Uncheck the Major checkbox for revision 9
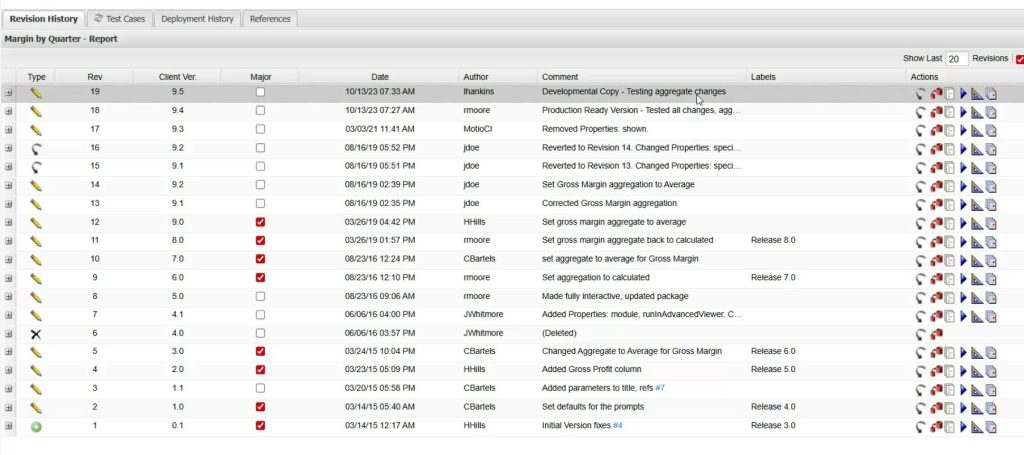Image resolution: width=1024 pixels, height=455 pixels. click(x=261, y=277)
